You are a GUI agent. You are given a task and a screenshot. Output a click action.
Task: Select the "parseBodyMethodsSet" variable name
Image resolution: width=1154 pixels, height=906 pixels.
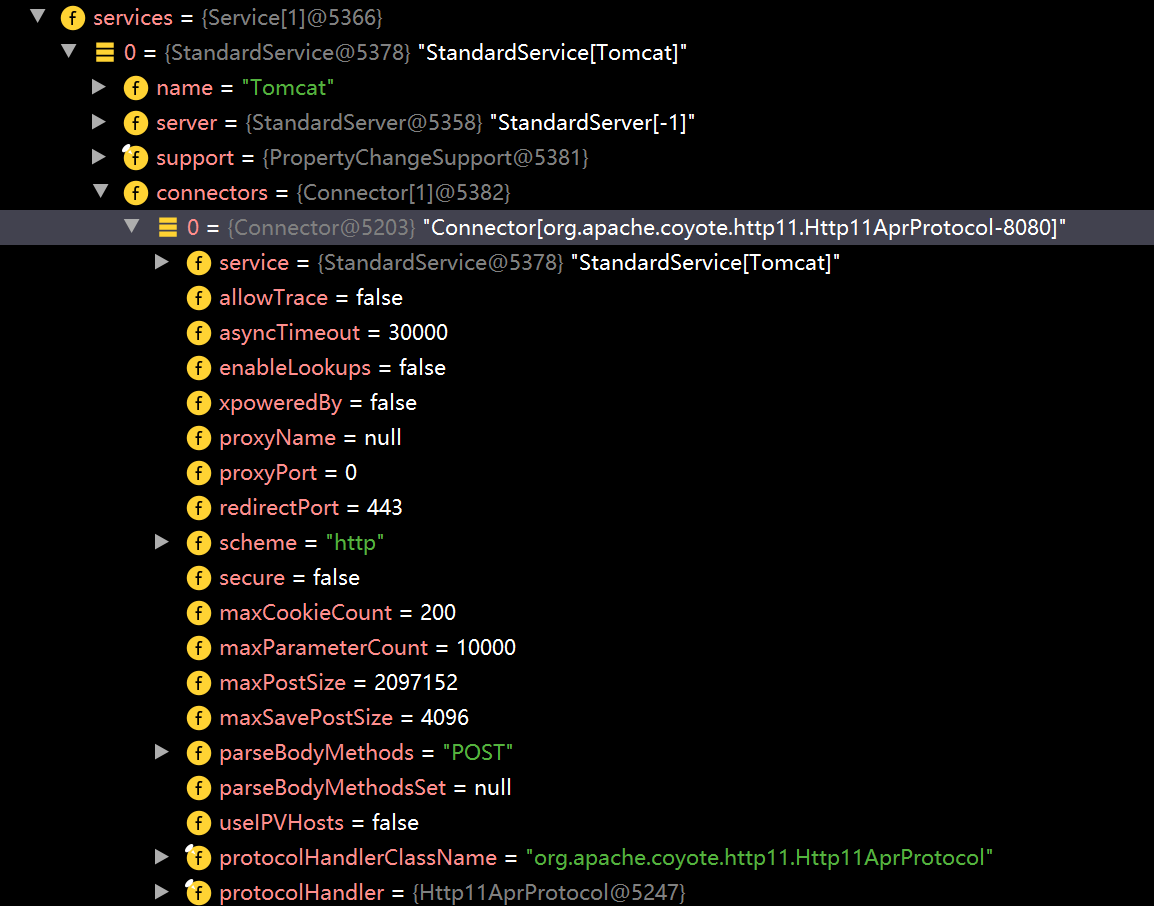tap(333, 788)
